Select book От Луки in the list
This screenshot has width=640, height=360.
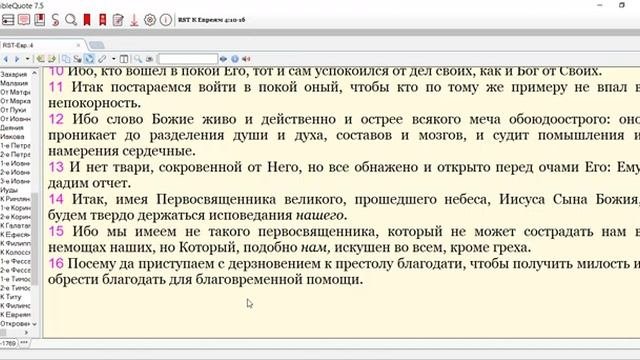click(13, 110)
